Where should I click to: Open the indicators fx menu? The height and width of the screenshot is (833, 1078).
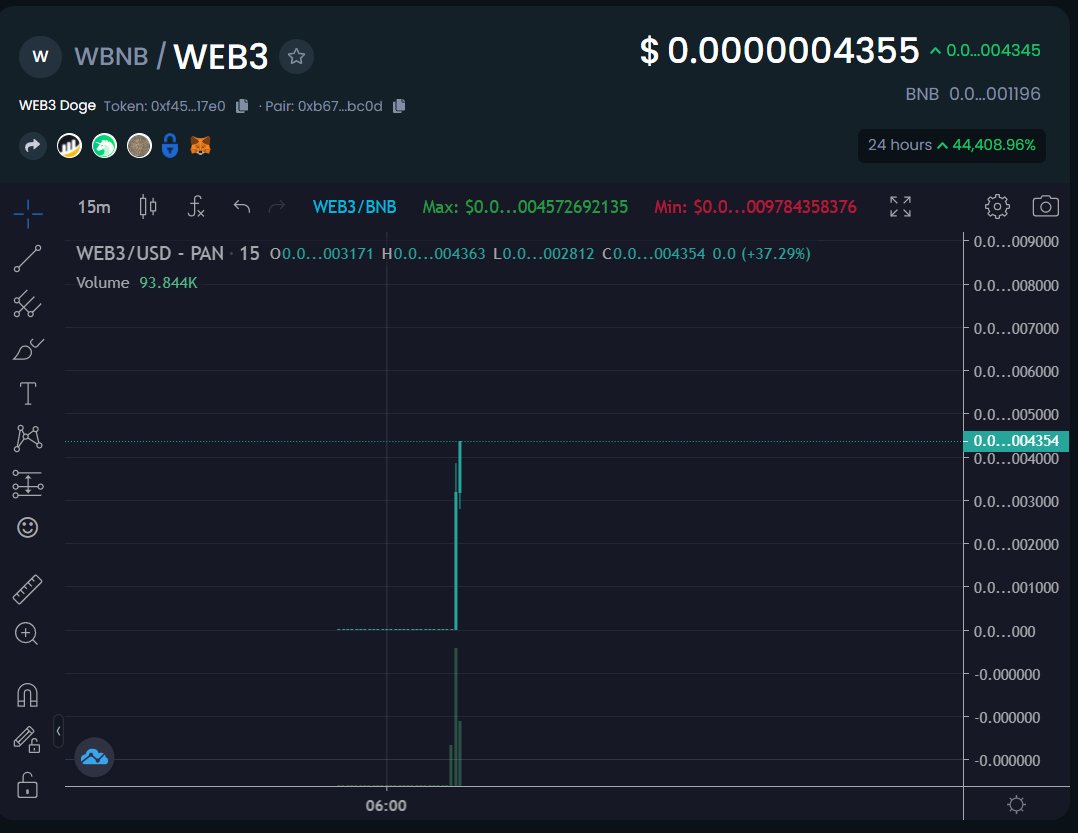(x=196, y=207)
